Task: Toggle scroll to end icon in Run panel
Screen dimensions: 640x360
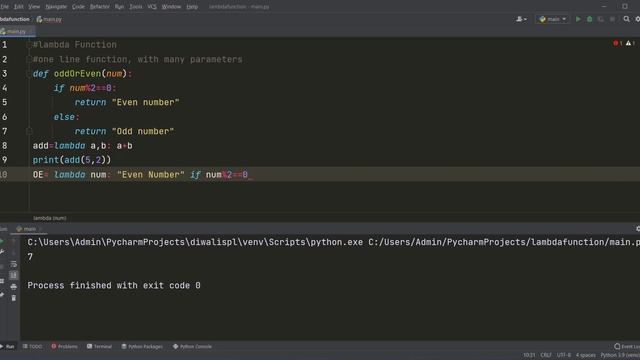Action: 13,276
